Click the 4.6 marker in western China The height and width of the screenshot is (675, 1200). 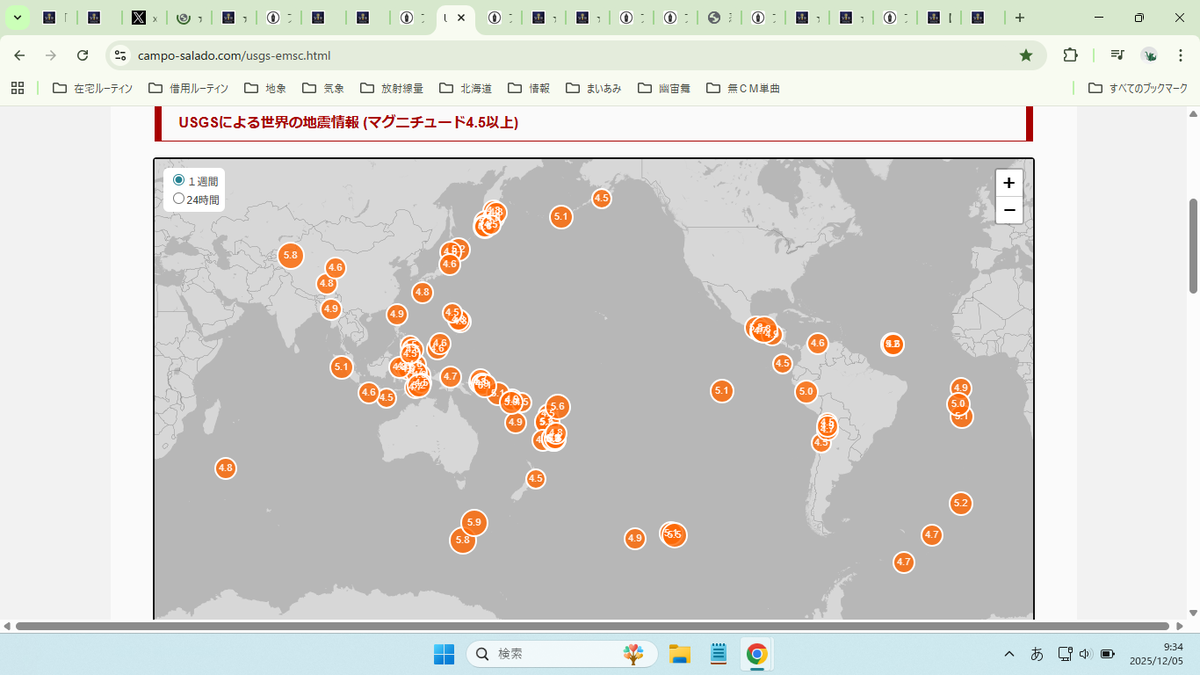tap(335, 267)
